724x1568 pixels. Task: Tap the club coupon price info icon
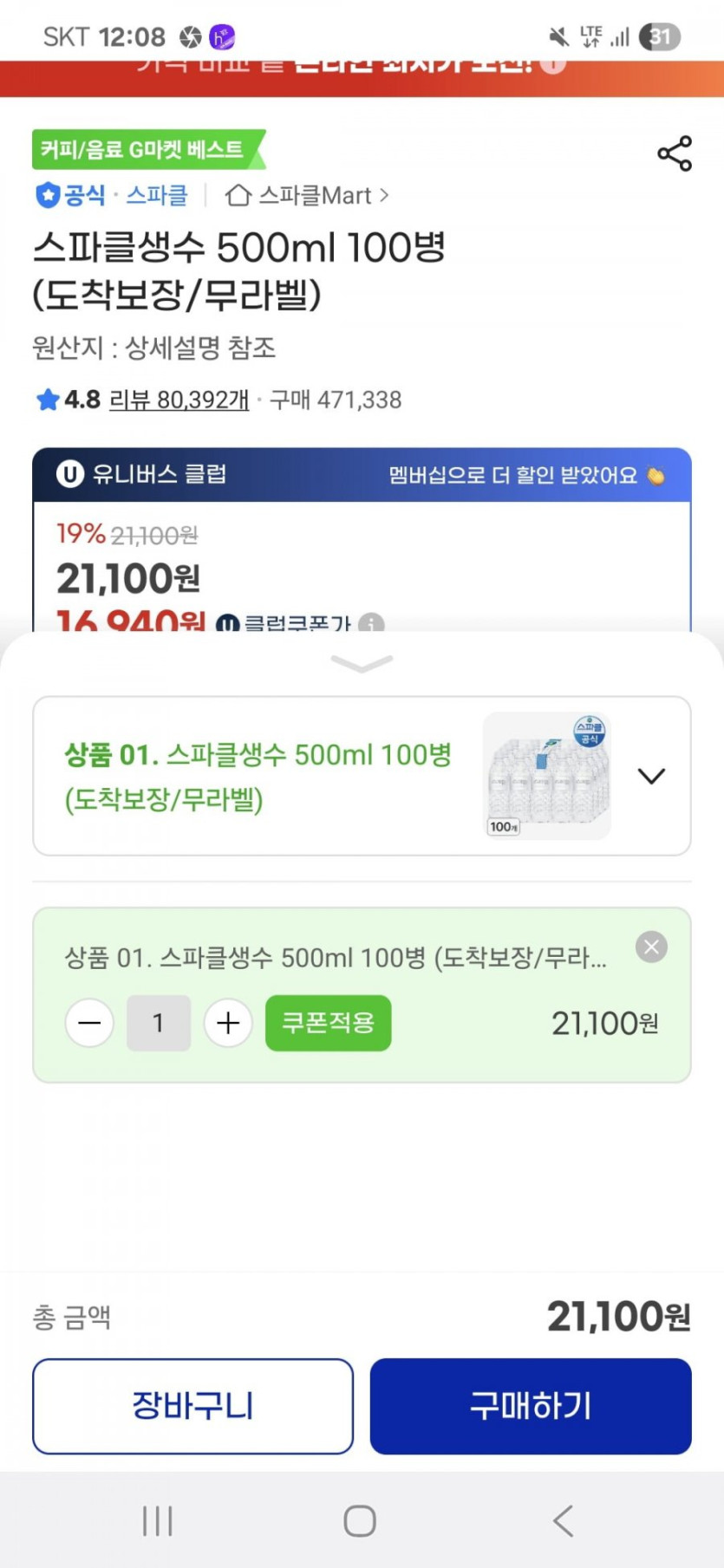[371, 623]
